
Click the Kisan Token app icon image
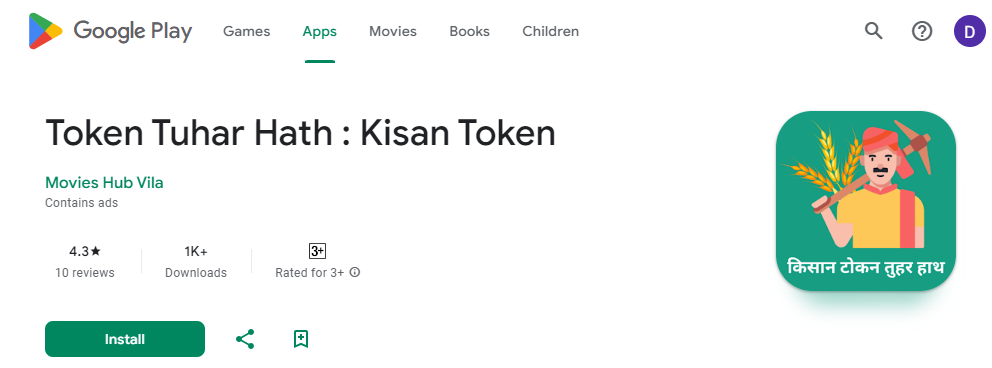click(866, 201)
